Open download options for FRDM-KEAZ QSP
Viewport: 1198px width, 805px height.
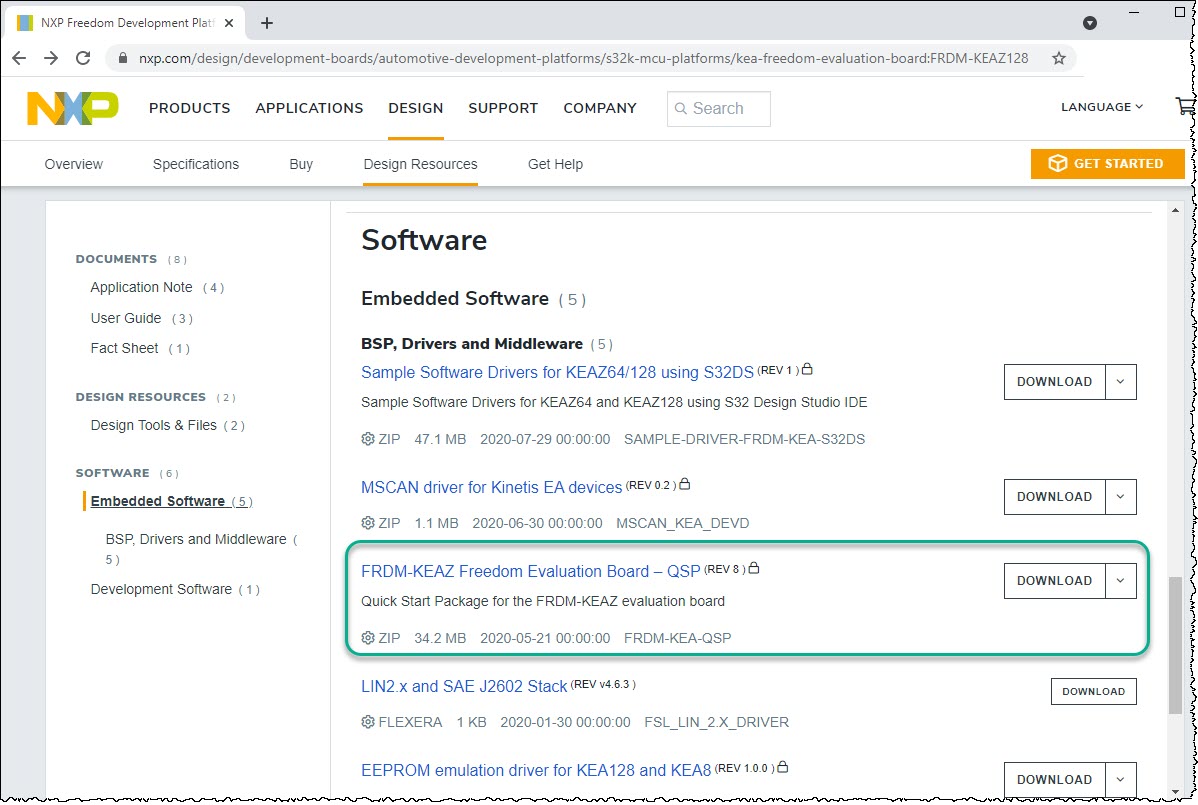[x=1118, y=580]
